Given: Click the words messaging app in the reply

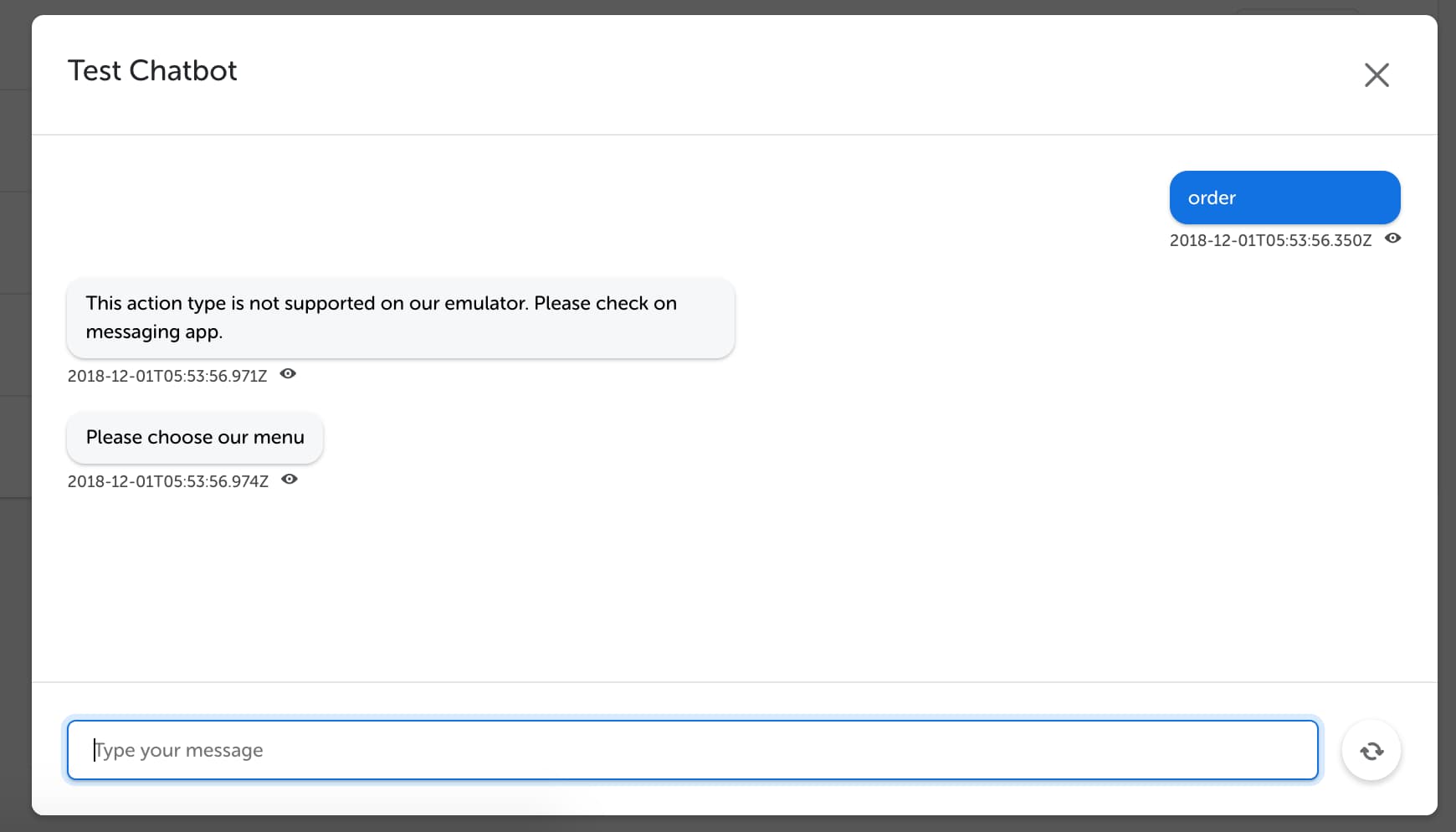Looking at the screenshot, I should click(x=154, y=332).
